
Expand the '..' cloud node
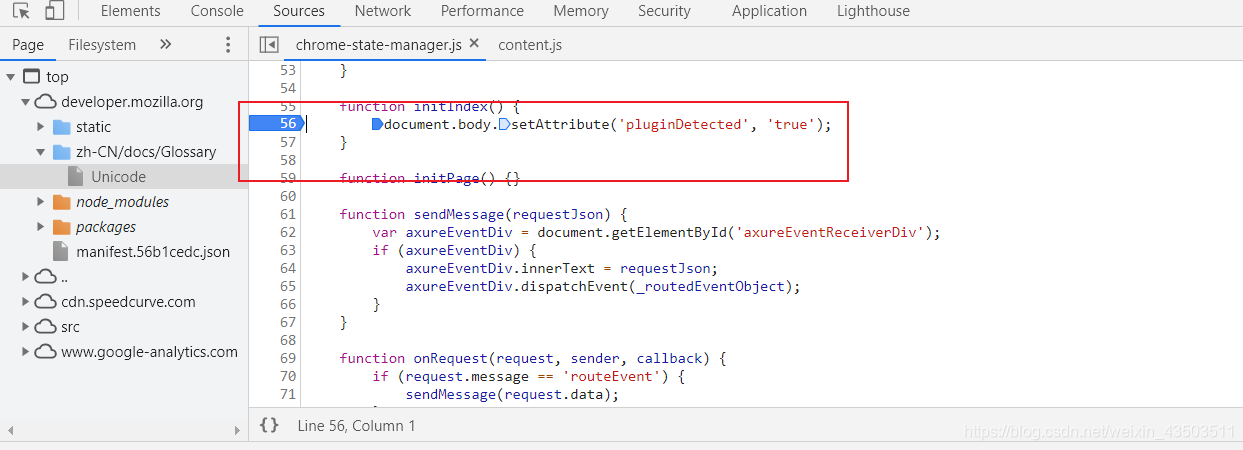(x=26, y=277)
